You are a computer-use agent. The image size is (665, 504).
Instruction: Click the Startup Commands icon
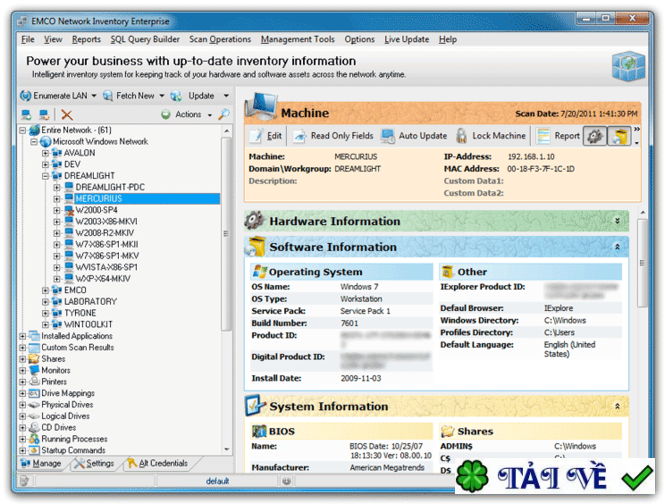pos(34,451)
